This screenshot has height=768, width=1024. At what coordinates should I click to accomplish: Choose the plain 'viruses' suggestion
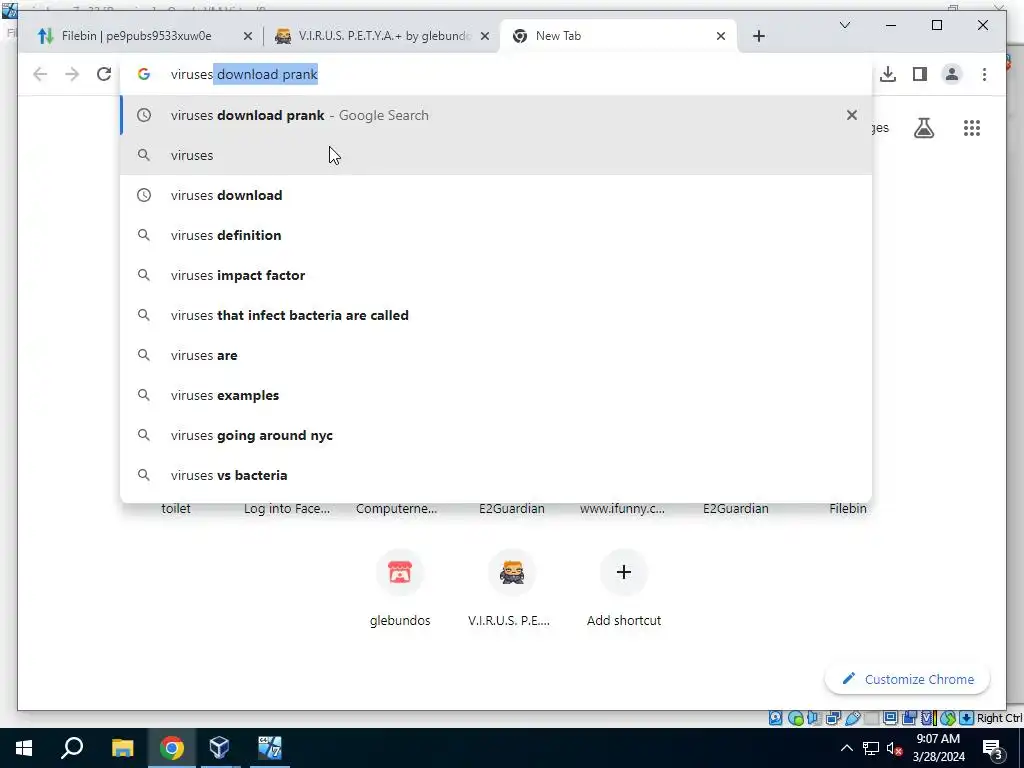(x=496, y=155)
